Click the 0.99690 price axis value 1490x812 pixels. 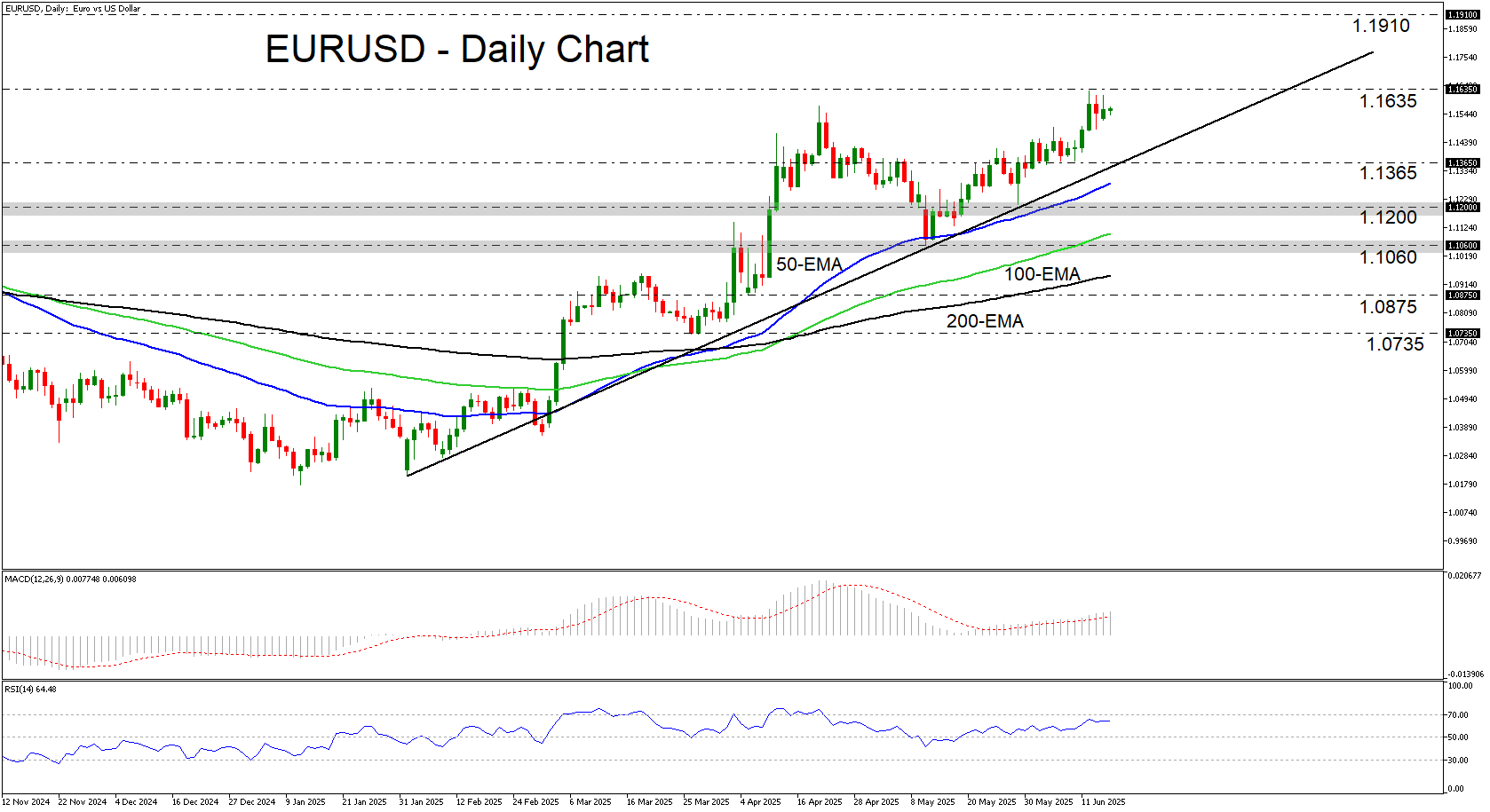pos(1462,541)
